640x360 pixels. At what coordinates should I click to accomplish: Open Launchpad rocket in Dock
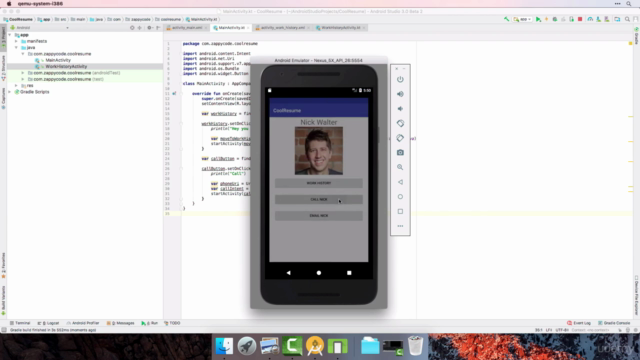click(x=247, y=346)
